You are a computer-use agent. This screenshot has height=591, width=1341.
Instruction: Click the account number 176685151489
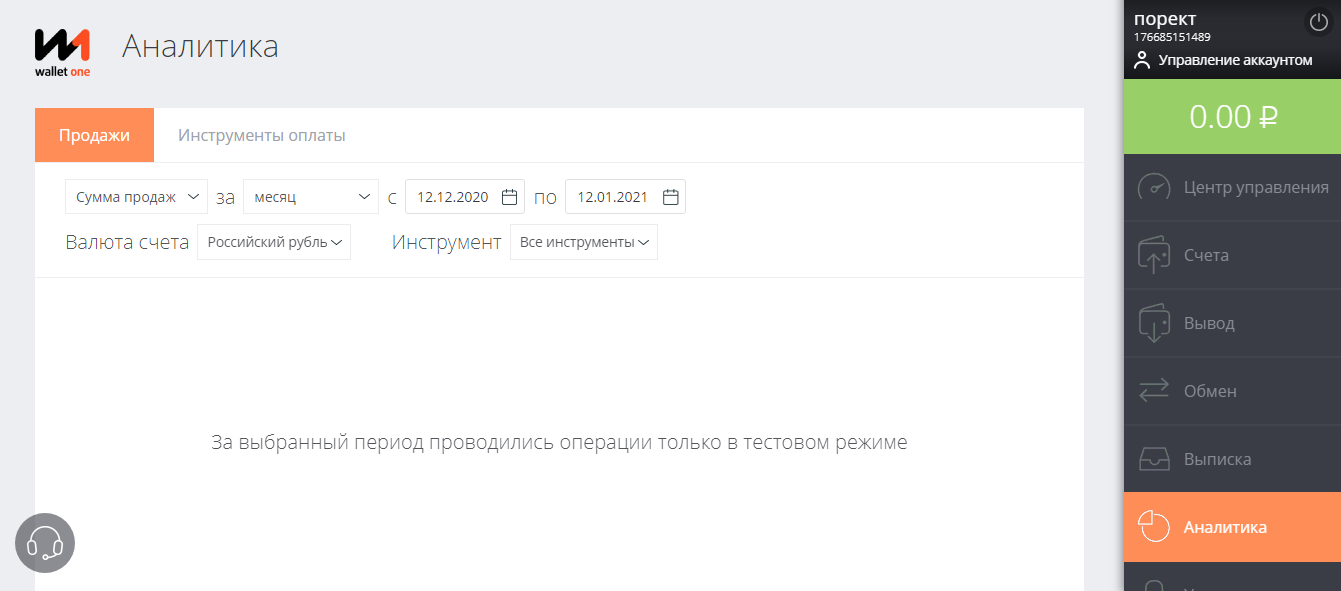[x=1172, y=37]
